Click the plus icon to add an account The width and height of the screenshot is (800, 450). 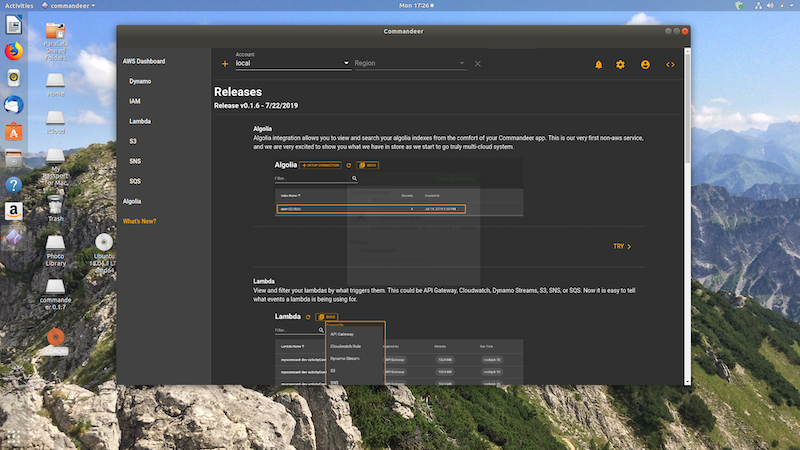point(224,64)
